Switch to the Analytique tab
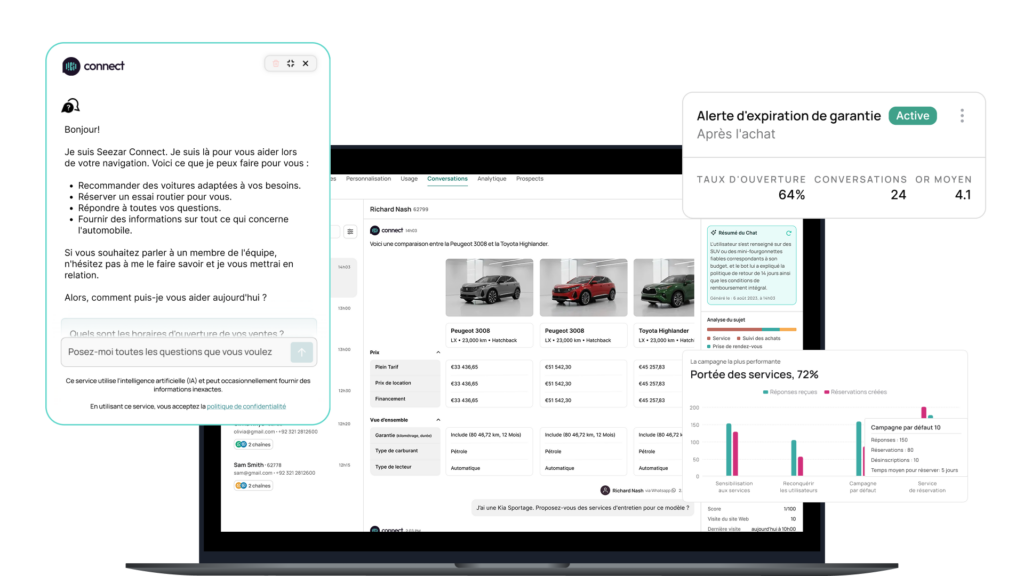The width and height of the screenshot is (1024, 576). pos(491,179)
